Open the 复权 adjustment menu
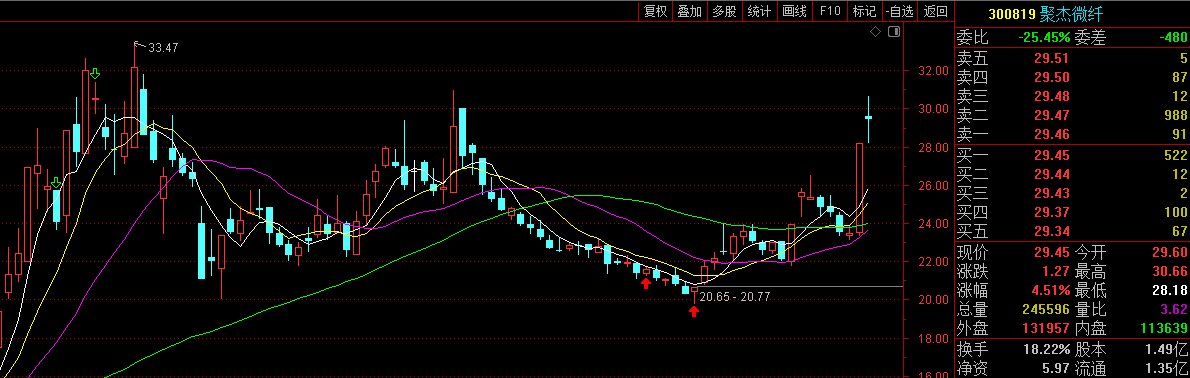The height and width of the screenshot is (378, 1190). [655, 11]
